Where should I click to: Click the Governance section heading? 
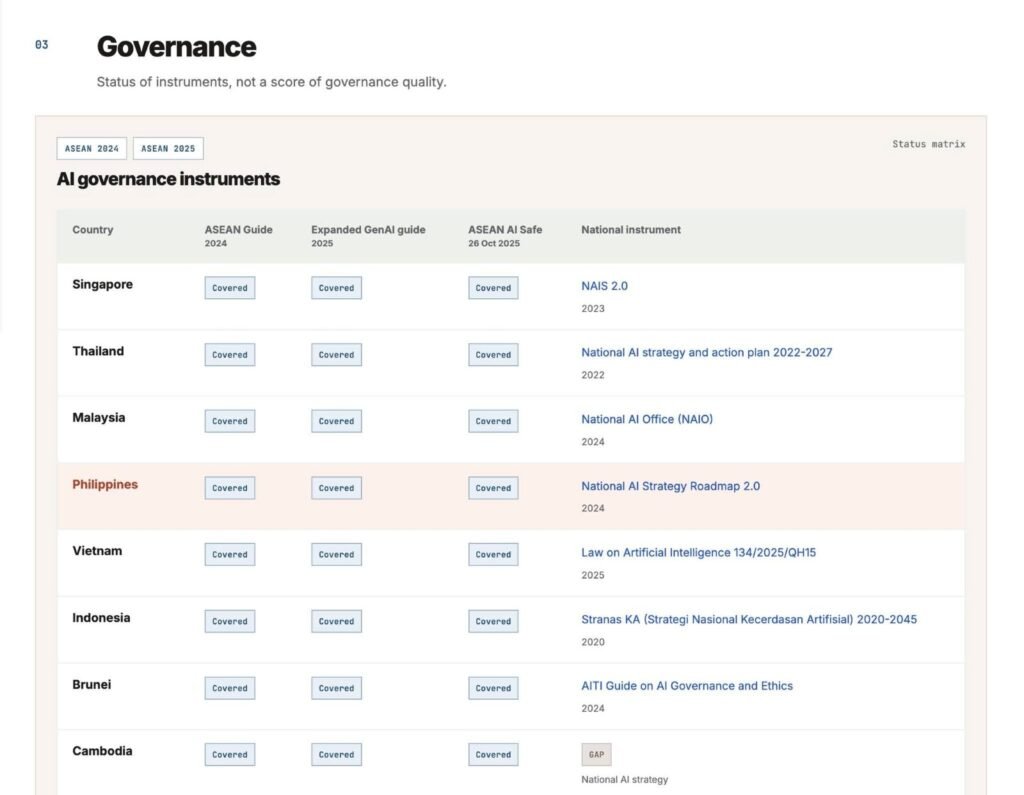tap(176, 47)
